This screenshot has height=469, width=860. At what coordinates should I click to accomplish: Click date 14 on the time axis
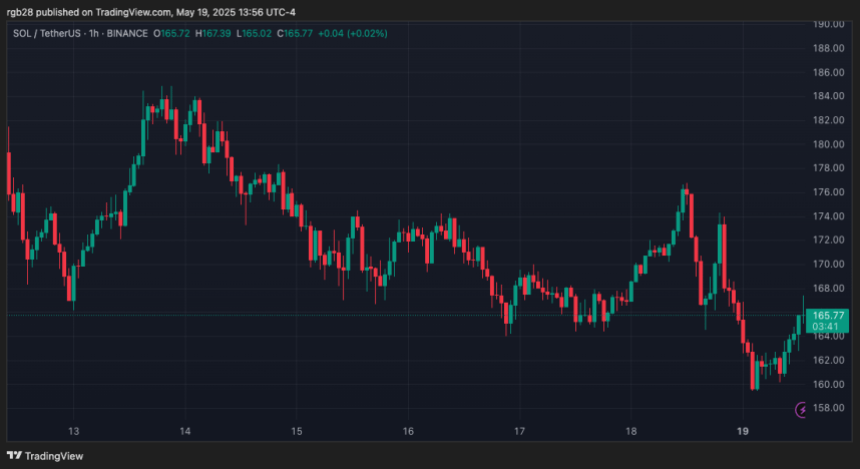185,431
